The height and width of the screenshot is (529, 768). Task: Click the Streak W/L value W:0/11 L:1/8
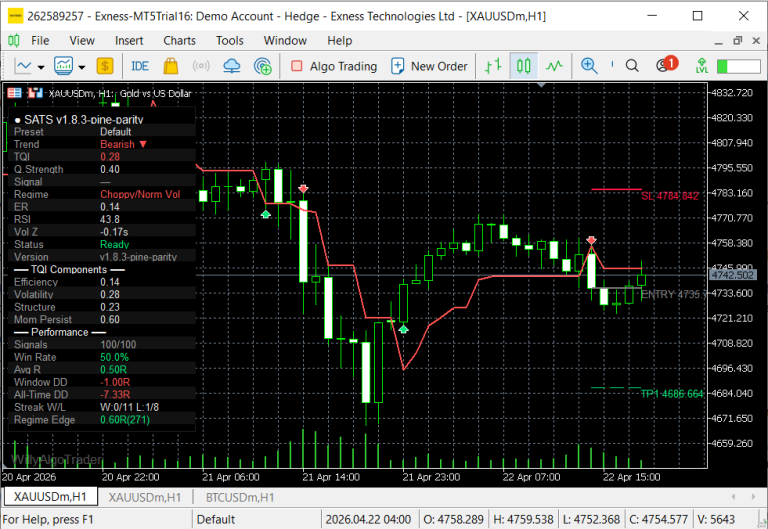129,408
